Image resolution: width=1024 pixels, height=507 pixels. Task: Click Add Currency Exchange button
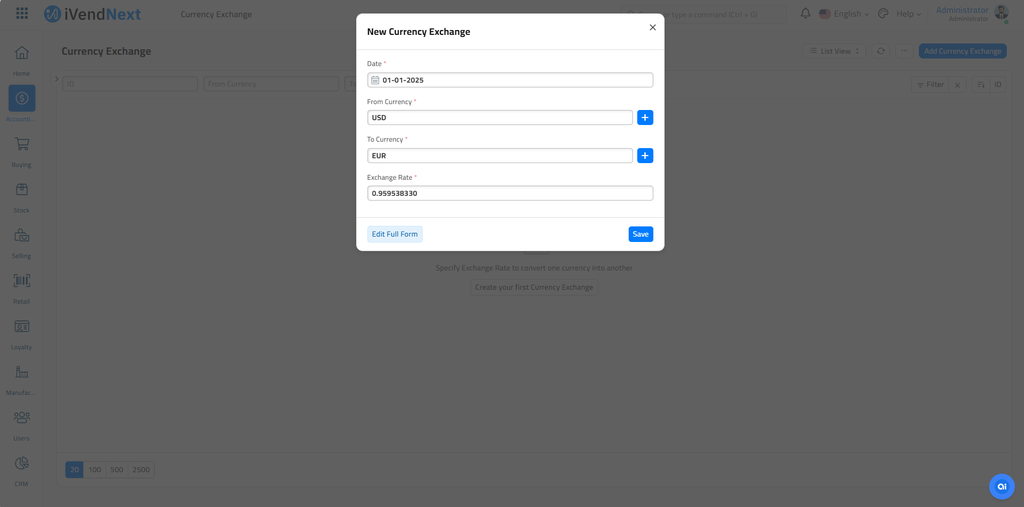pos(962,51)
